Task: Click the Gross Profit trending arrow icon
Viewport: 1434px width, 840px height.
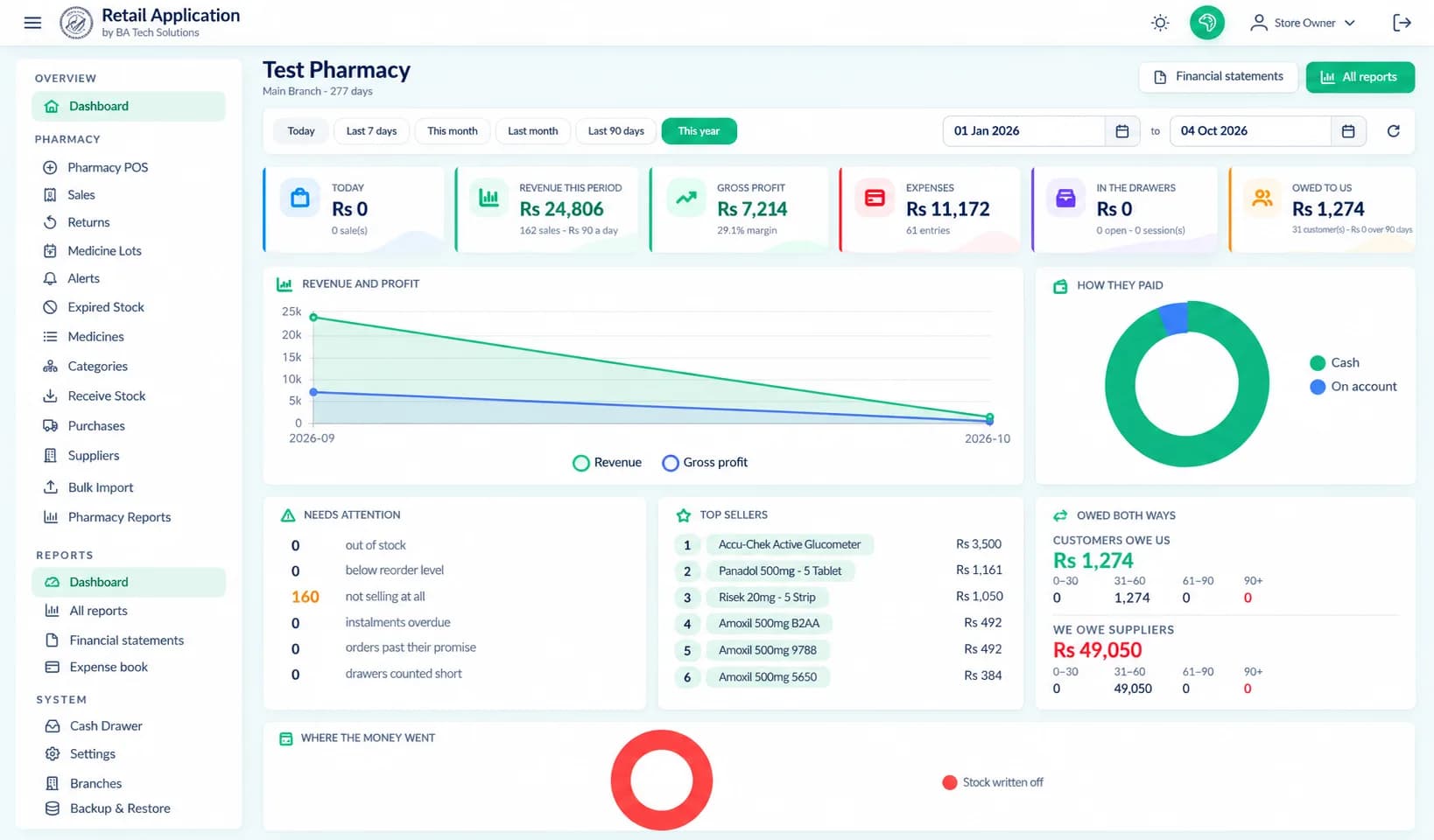Action: point(686,198)
